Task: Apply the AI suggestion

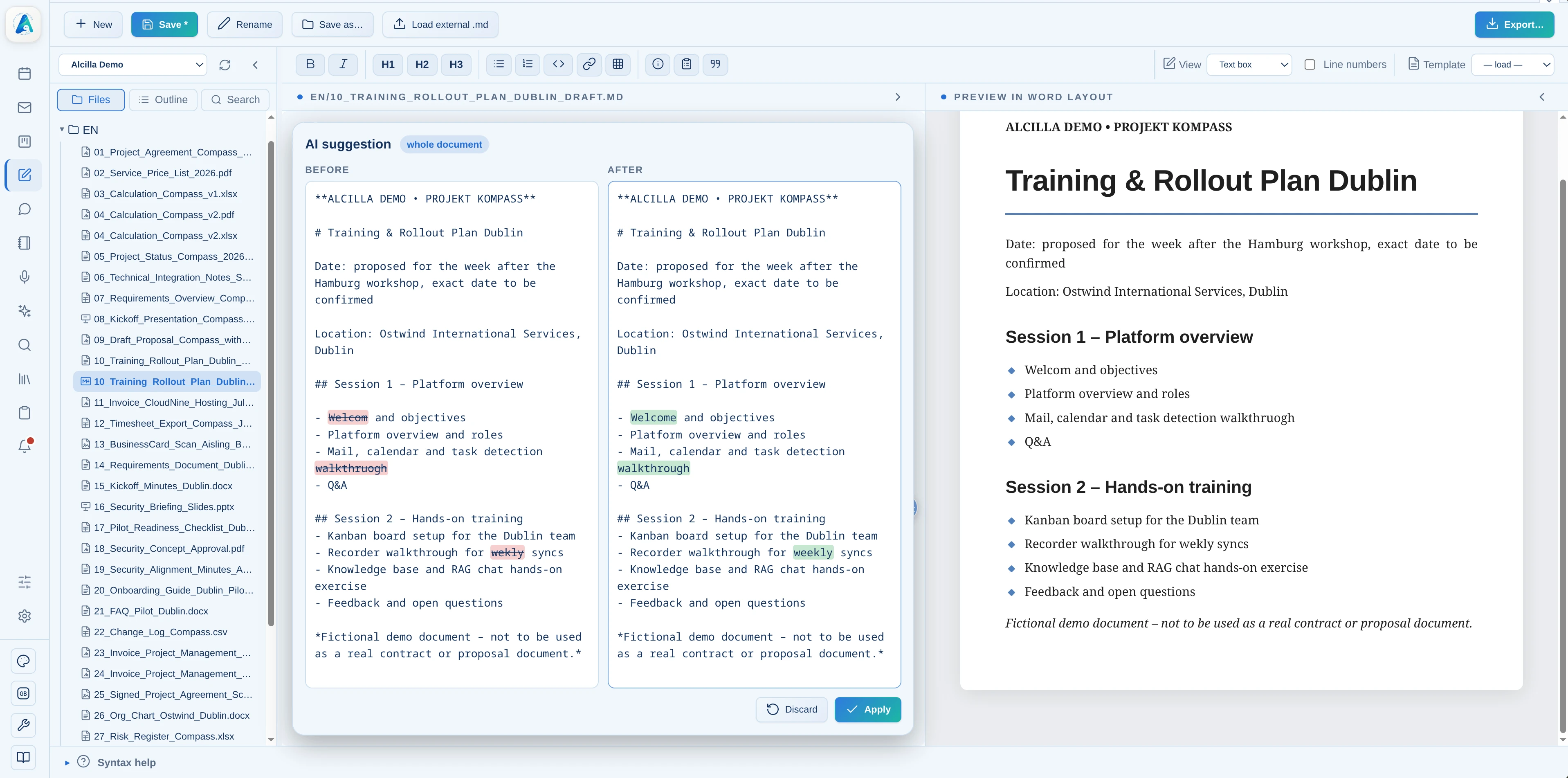Action: 867,709
